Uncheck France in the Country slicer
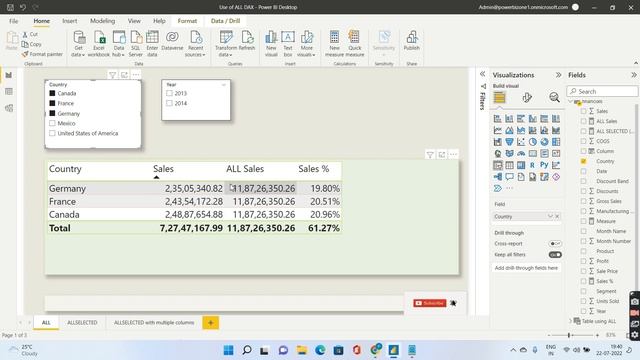Image resolution: width=640 pixels, height=360 pixels. tap(52, 103)
